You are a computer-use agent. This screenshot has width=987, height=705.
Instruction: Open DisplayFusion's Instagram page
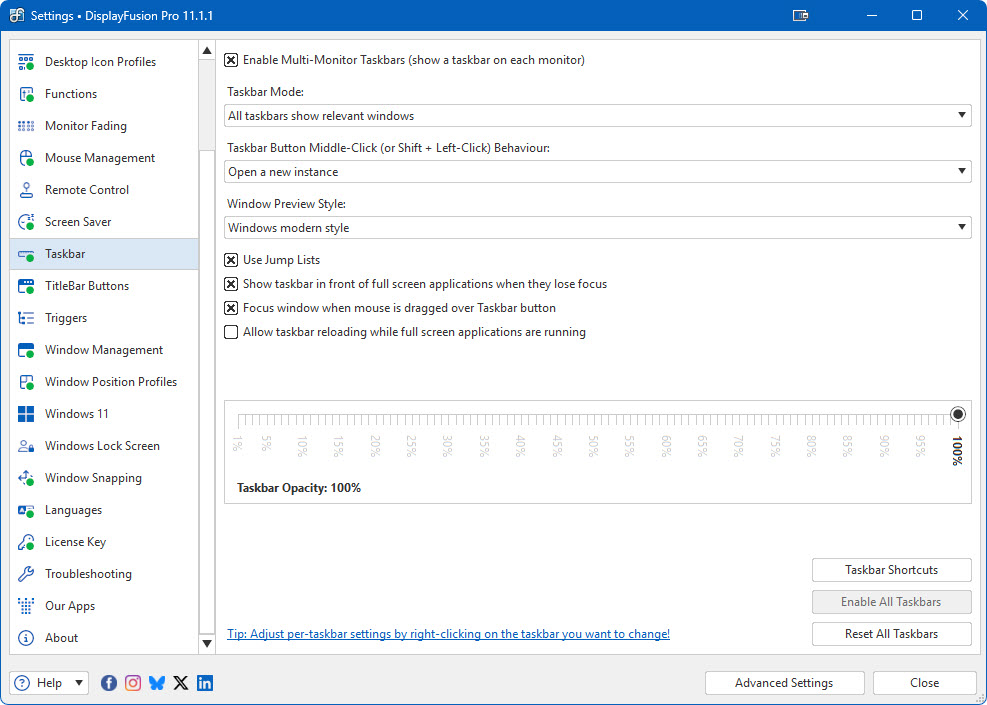click(x=133, y=682)
